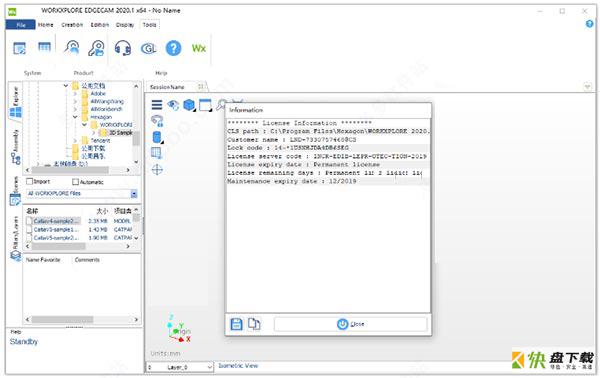Enable the Import checkbox
The image size is (600, 378).
click(x=29, y=181)
